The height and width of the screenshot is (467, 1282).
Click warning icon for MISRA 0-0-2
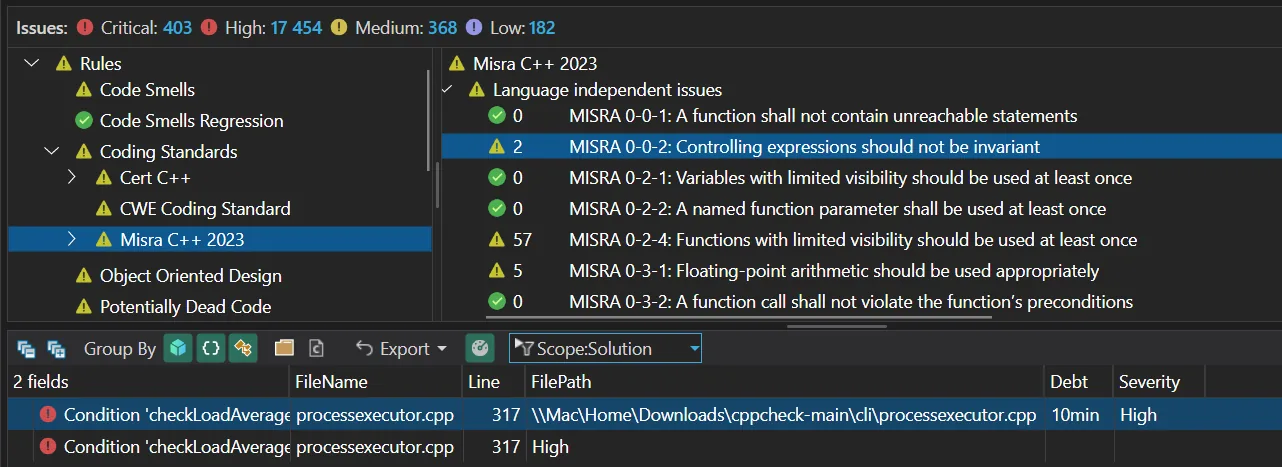pos(497,147)
